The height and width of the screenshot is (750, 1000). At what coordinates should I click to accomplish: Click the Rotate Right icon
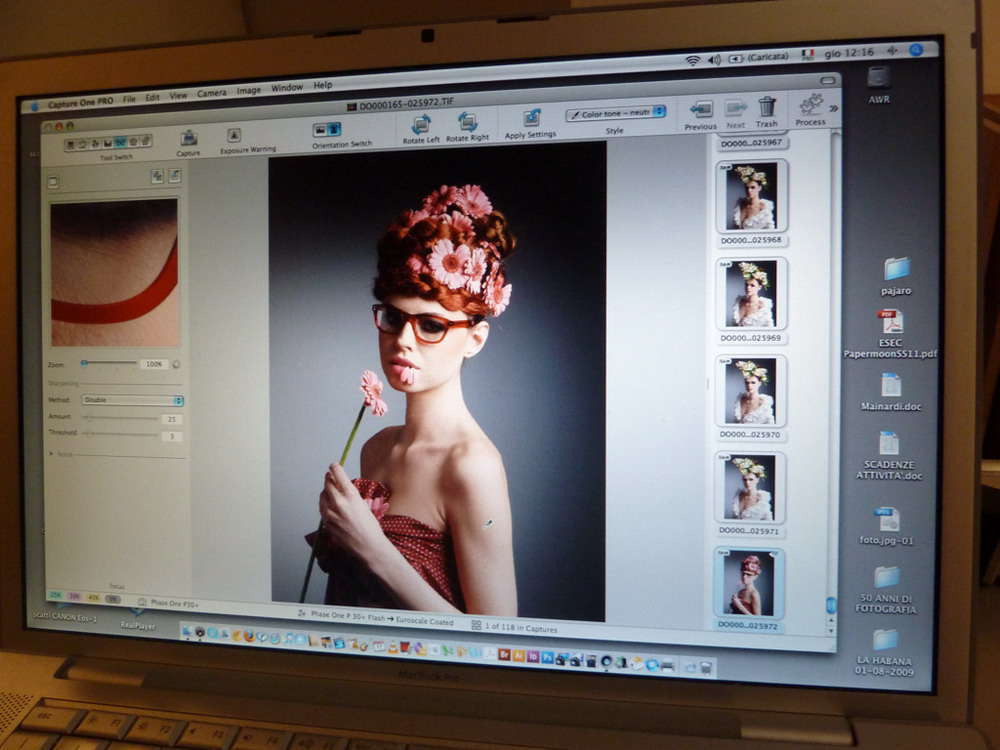(x=467, y=122)
